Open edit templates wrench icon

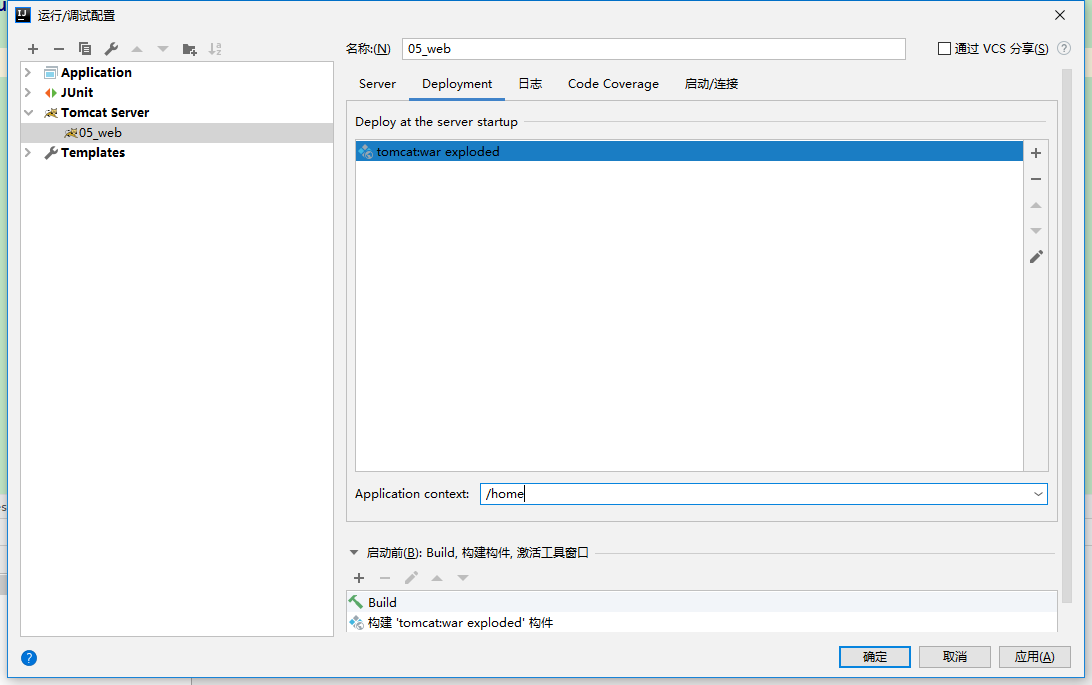(x=111, y=49)
